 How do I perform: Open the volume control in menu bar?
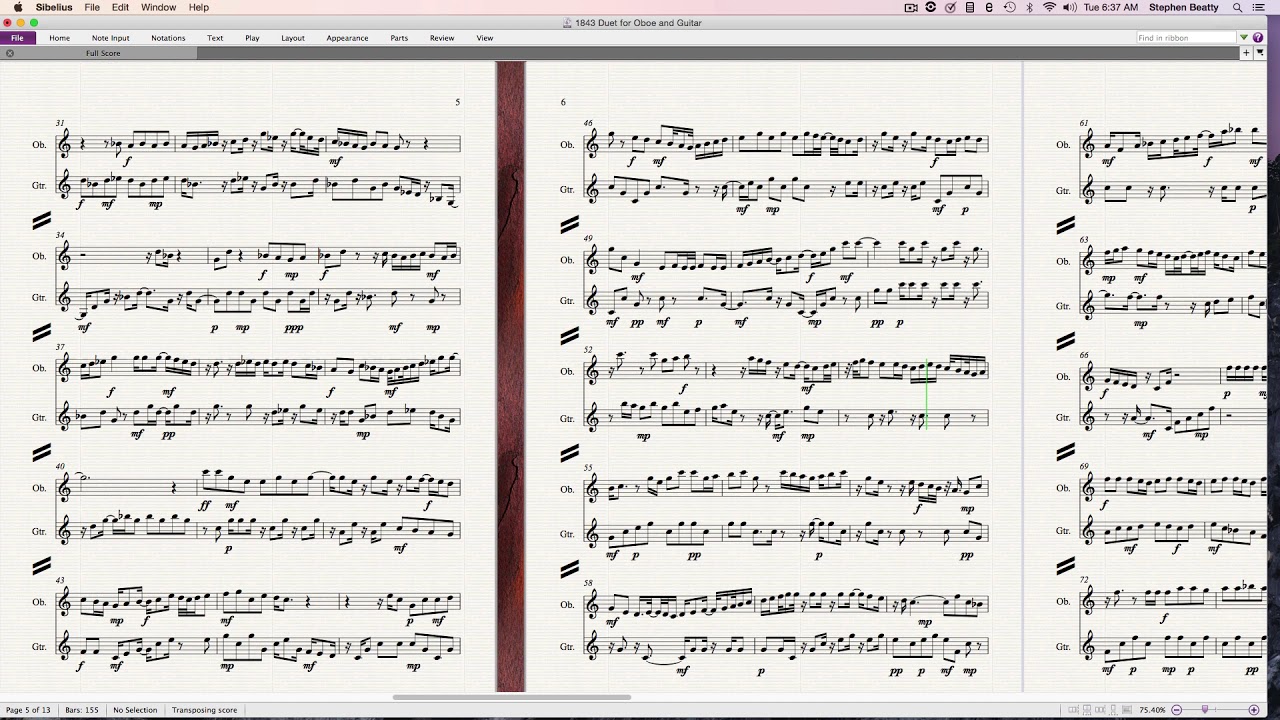1068,7
